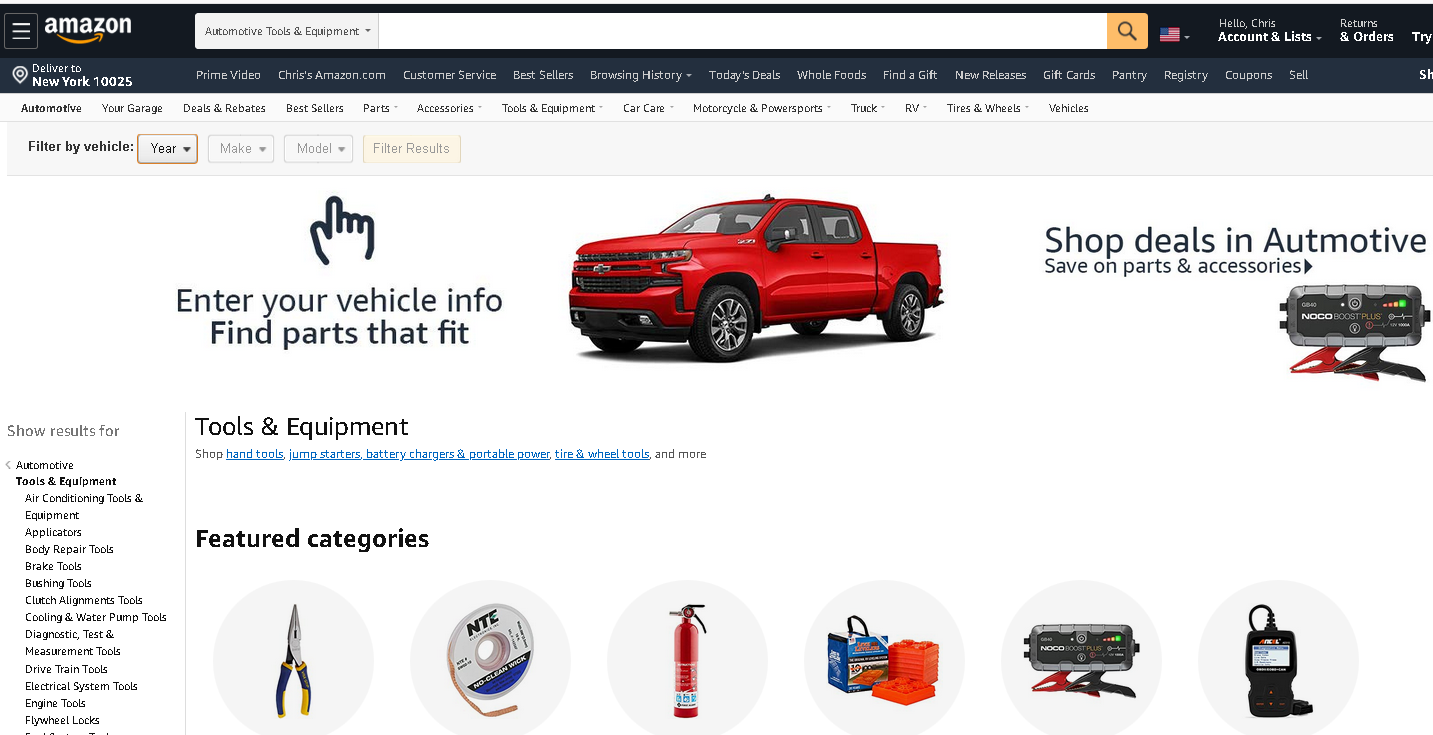Follow the jump starters link
Screen dimensions: 1433x735
click(324, 454)
